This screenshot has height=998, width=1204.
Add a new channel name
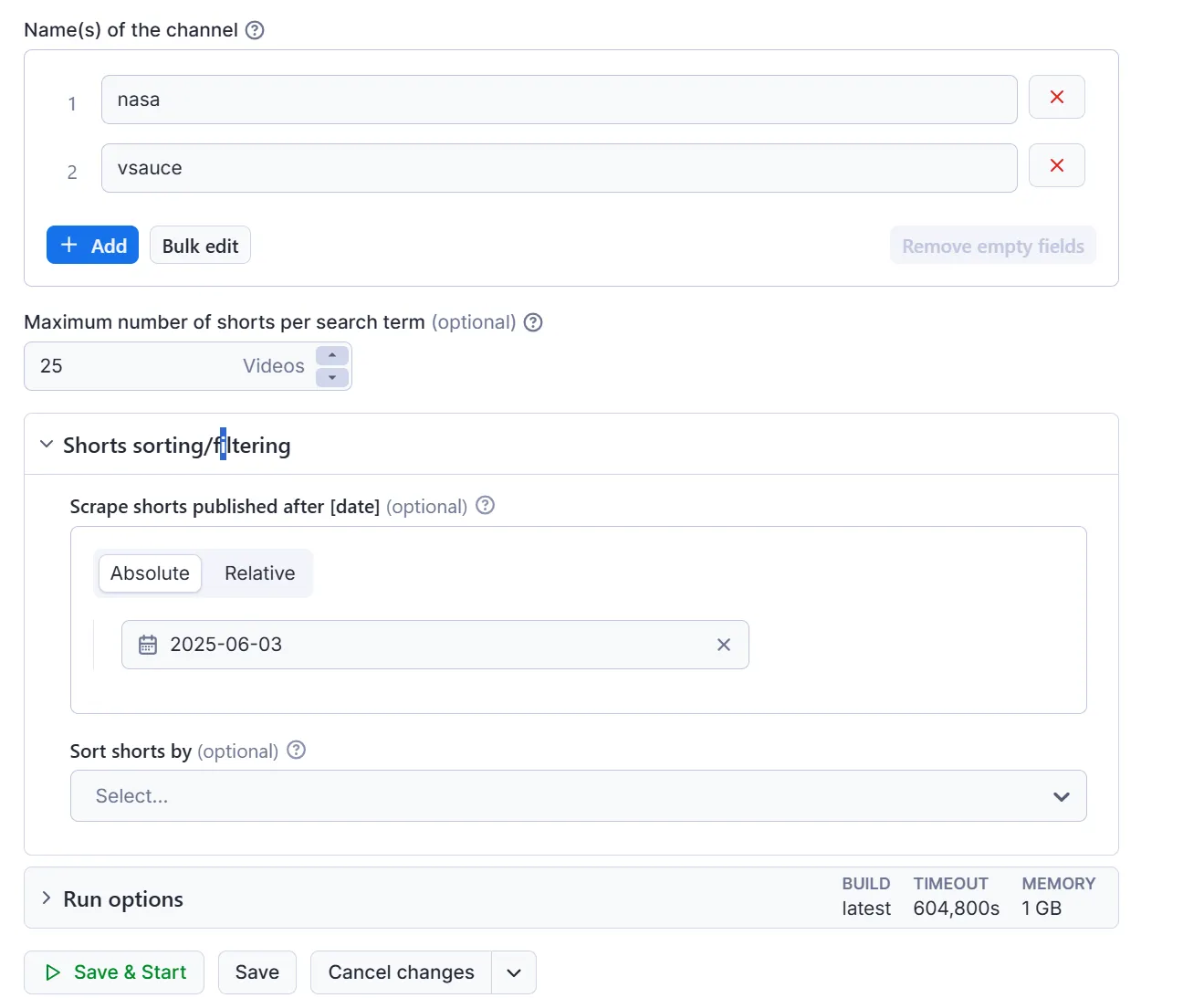92,245
